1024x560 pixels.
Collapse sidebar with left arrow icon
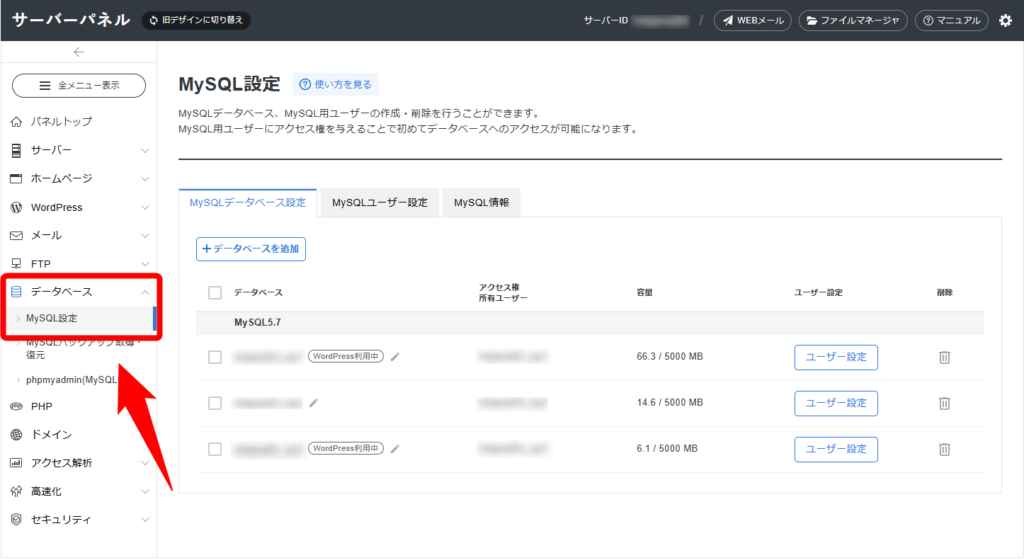tap(79, 52)
